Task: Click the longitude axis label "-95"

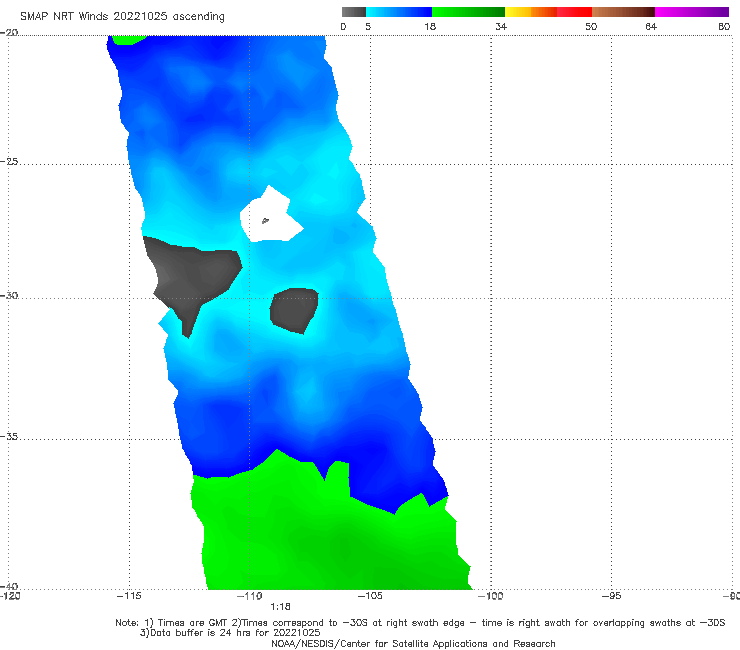Action: tap(611, 596)
